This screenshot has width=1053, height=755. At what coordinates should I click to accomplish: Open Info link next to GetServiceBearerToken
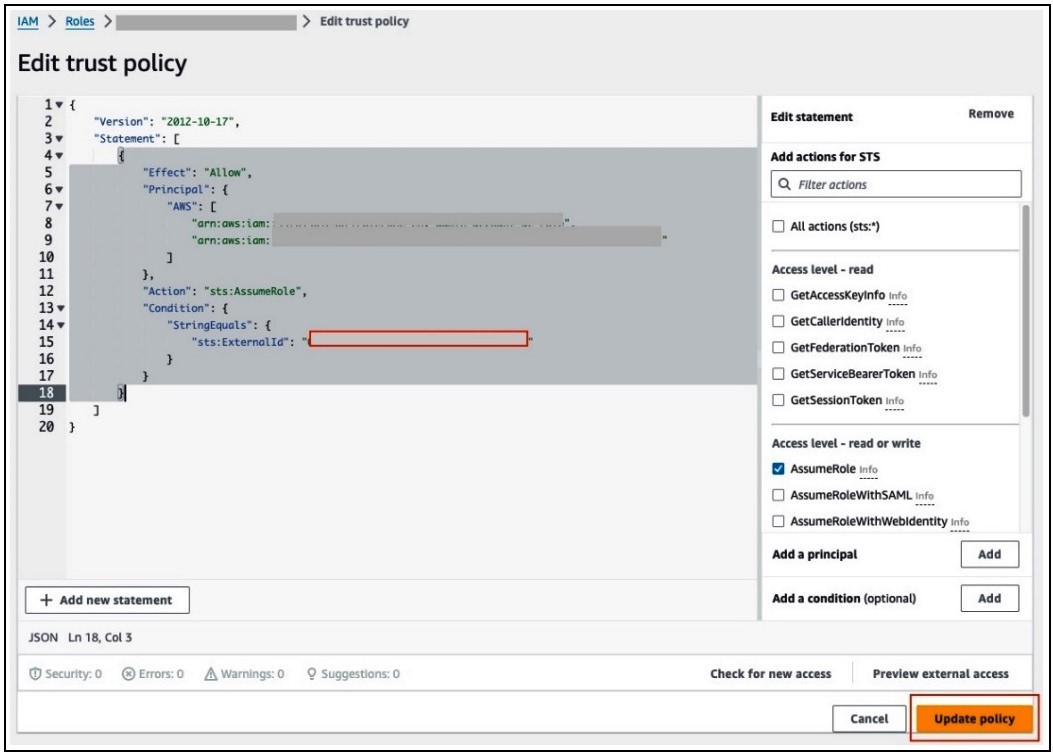pyautogui.click(x=927, y=374)
